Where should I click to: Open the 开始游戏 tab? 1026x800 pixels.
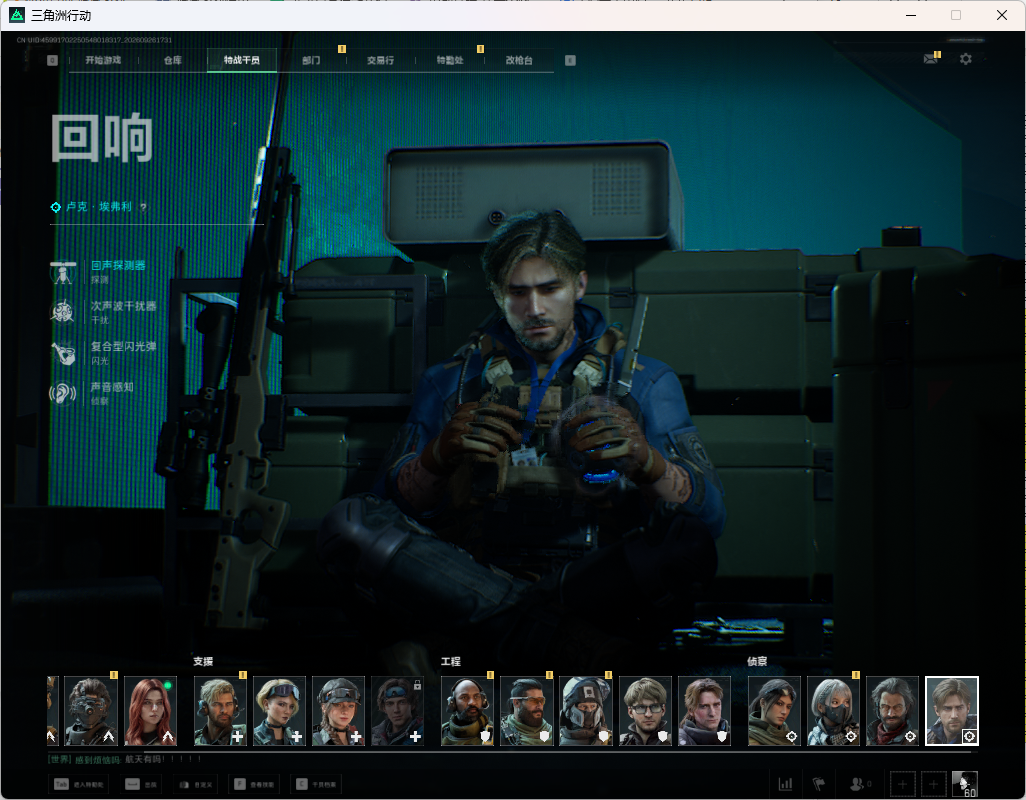(103, 60)
